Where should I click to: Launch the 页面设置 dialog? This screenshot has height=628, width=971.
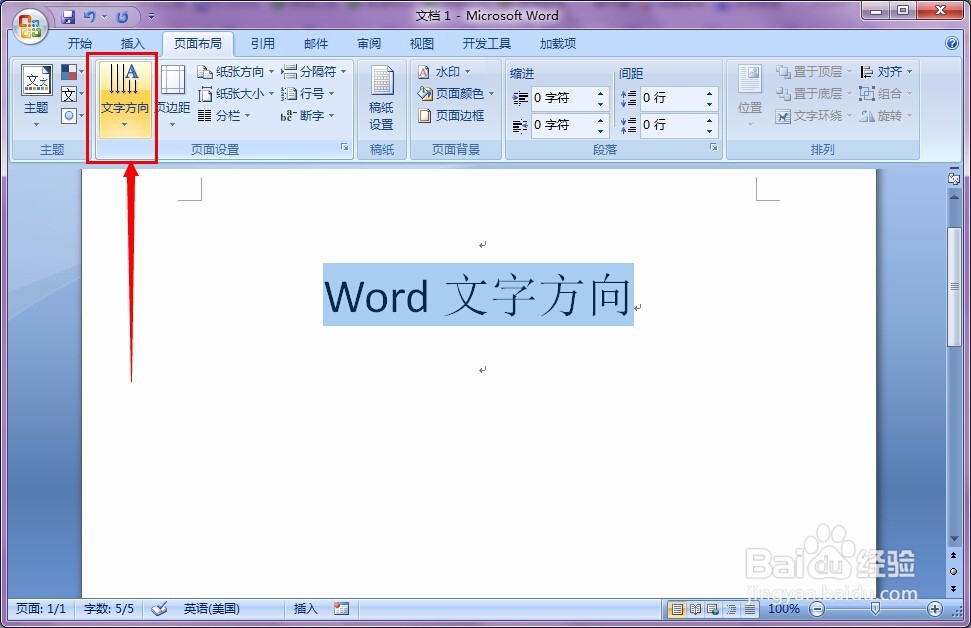(344, 147)
